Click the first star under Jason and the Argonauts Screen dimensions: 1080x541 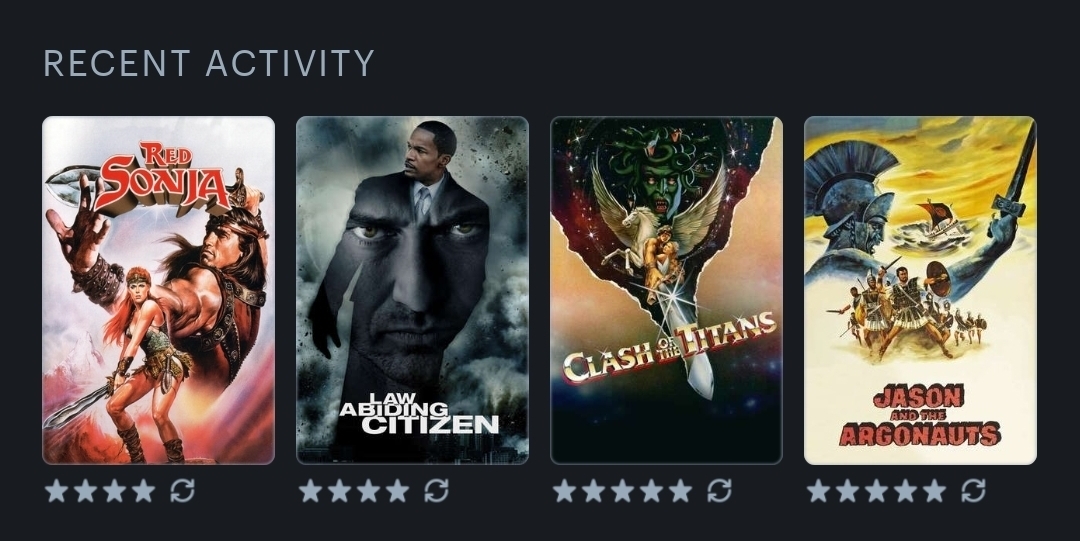(x=819, y=491)
